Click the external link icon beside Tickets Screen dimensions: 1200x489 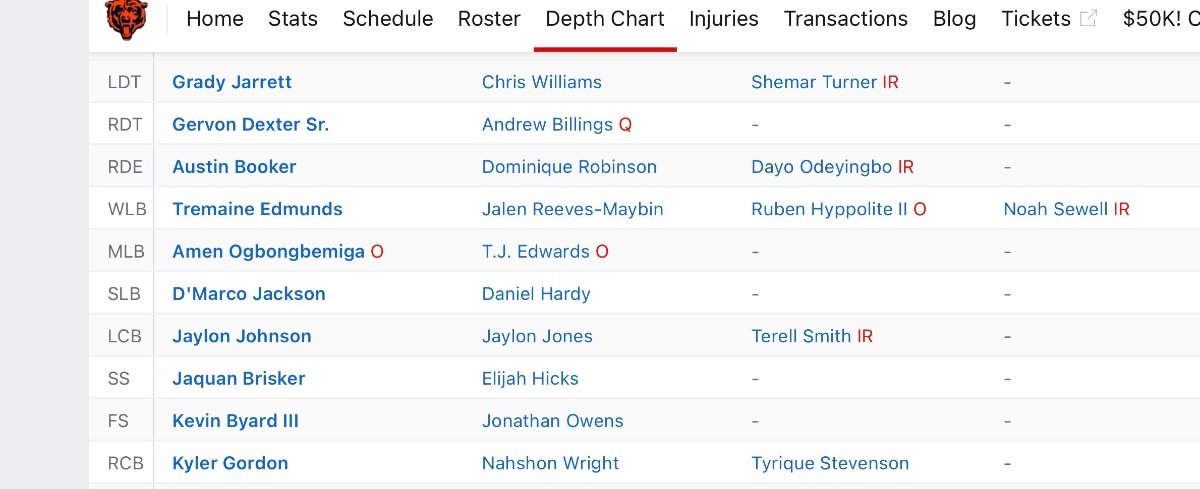[x=1089, y=19]
